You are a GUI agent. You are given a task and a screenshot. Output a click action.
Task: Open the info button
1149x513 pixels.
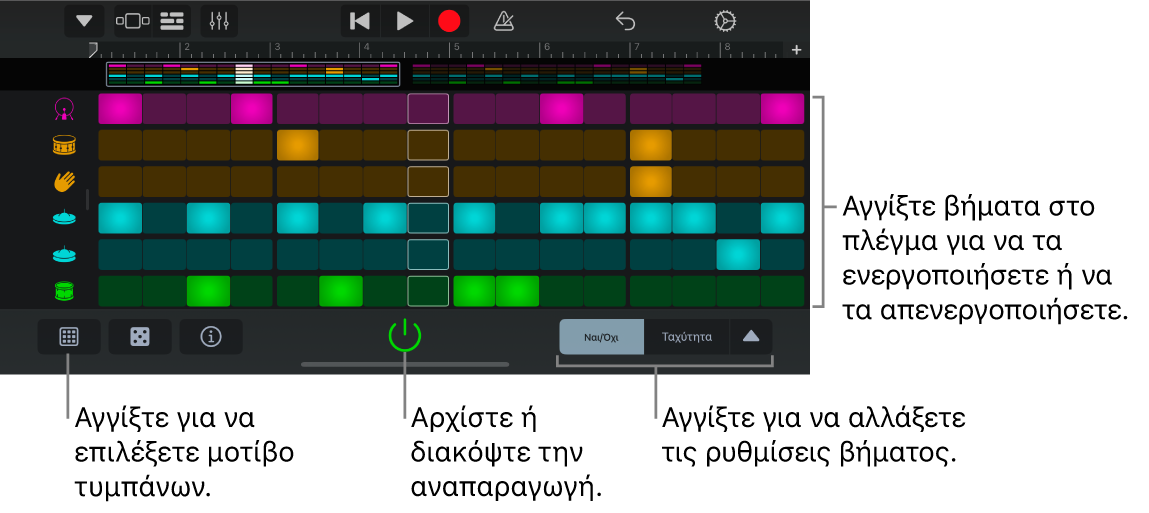[211, 337]
